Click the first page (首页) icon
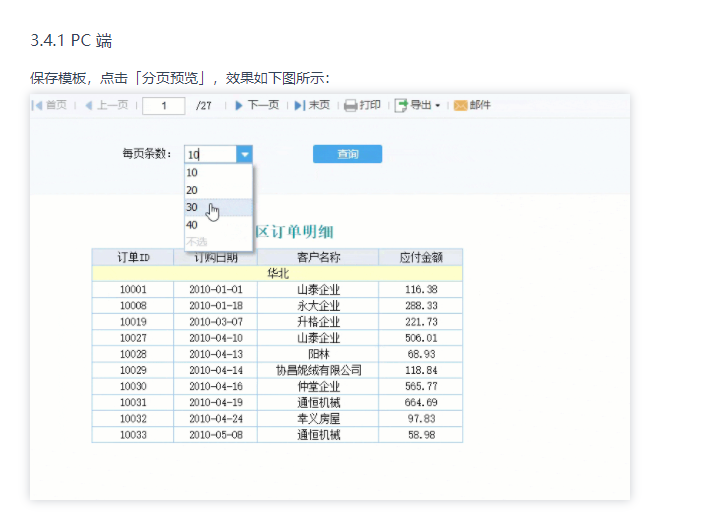This screenshot has height=516, width=718. [x=38, y=105]
